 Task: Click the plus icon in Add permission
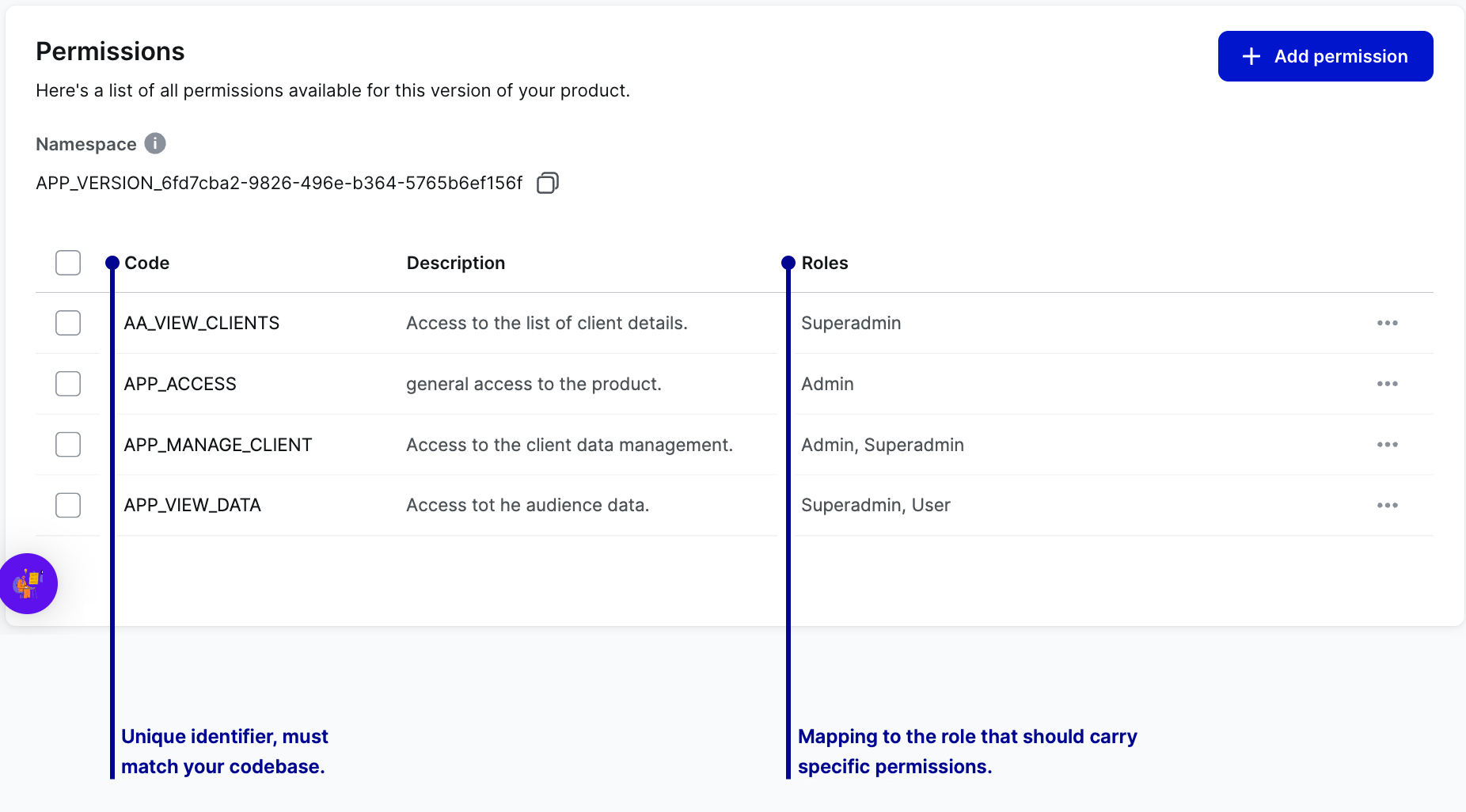(1251, 56)
